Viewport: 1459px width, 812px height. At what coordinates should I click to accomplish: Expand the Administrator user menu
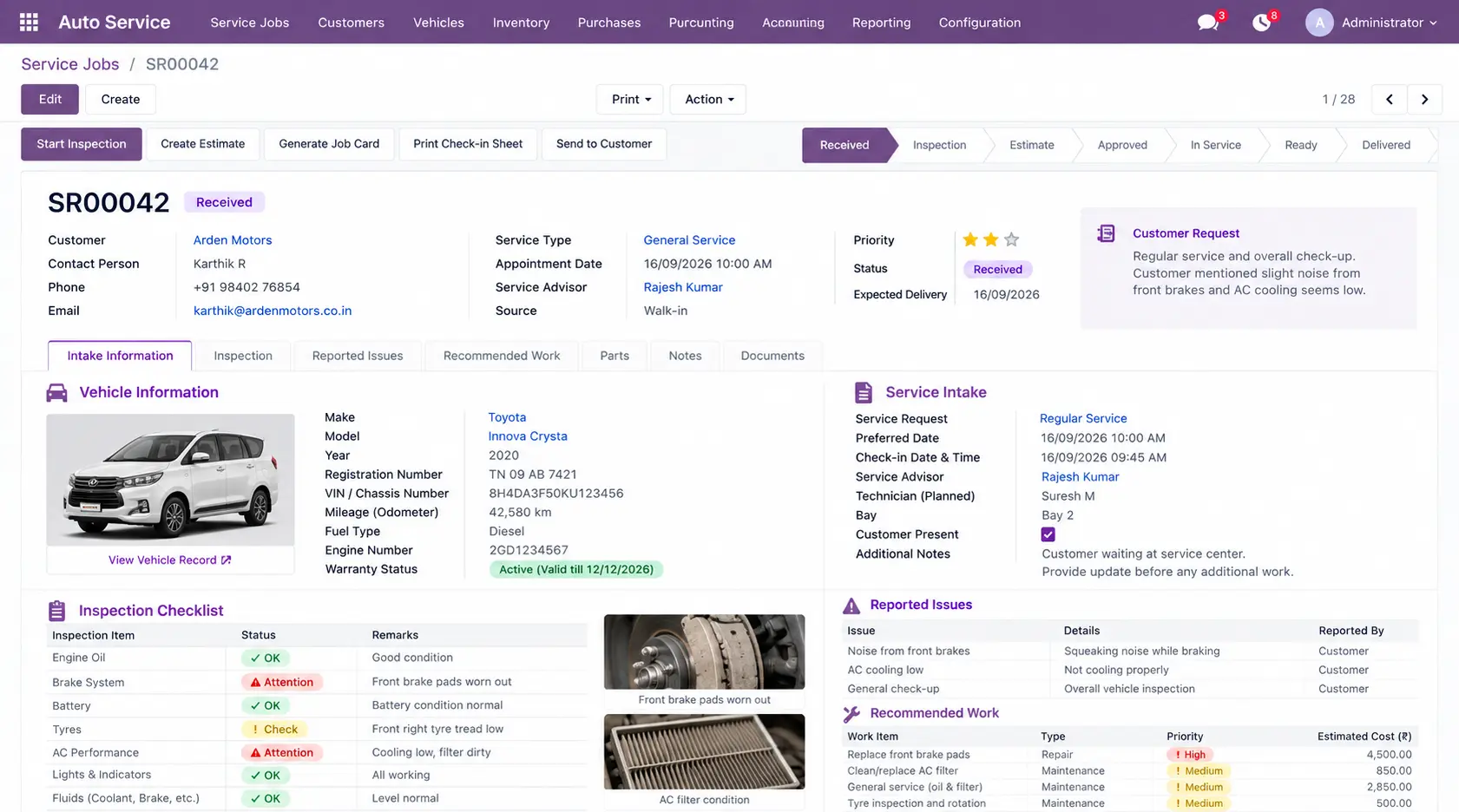pos(1389,23)
